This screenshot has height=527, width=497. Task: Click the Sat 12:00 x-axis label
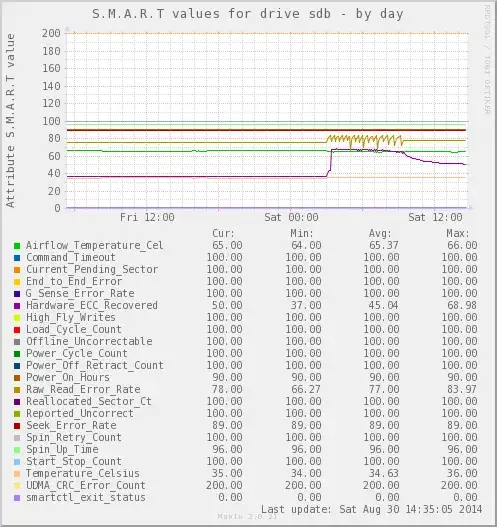(435, 217)
